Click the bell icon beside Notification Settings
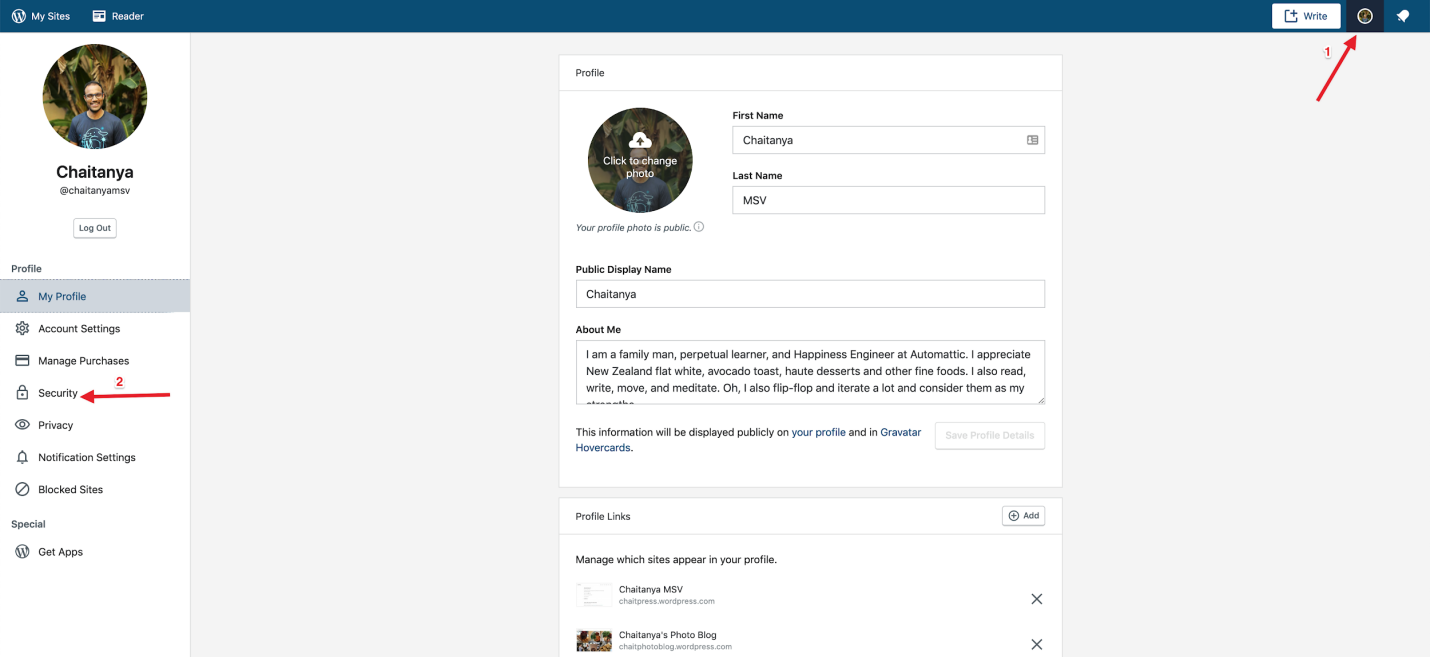The height and width of the screenshot is (657, 1430). tap(22, 457)
